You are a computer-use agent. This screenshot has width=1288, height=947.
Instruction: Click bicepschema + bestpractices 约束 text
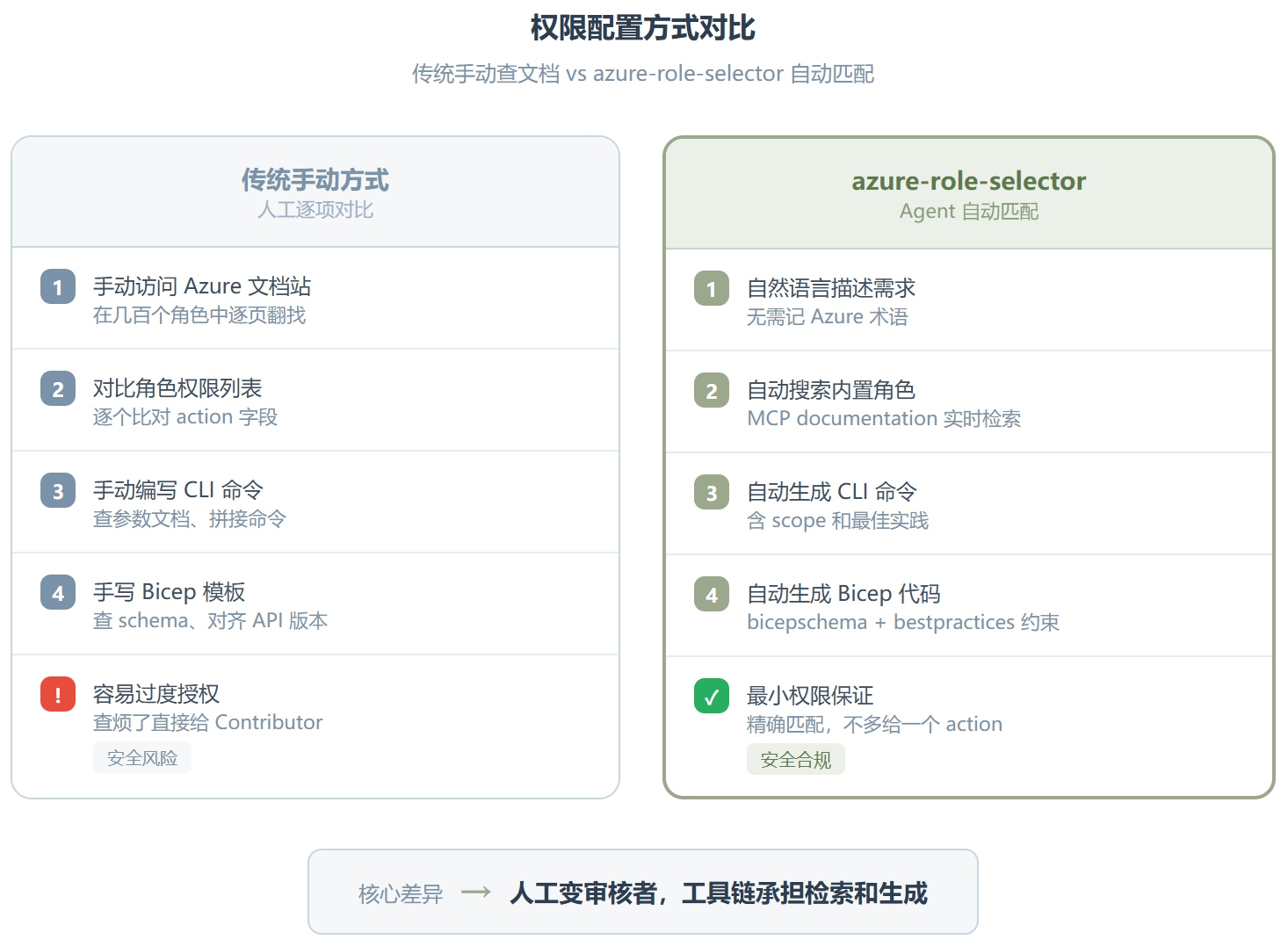tap(903, 623)
